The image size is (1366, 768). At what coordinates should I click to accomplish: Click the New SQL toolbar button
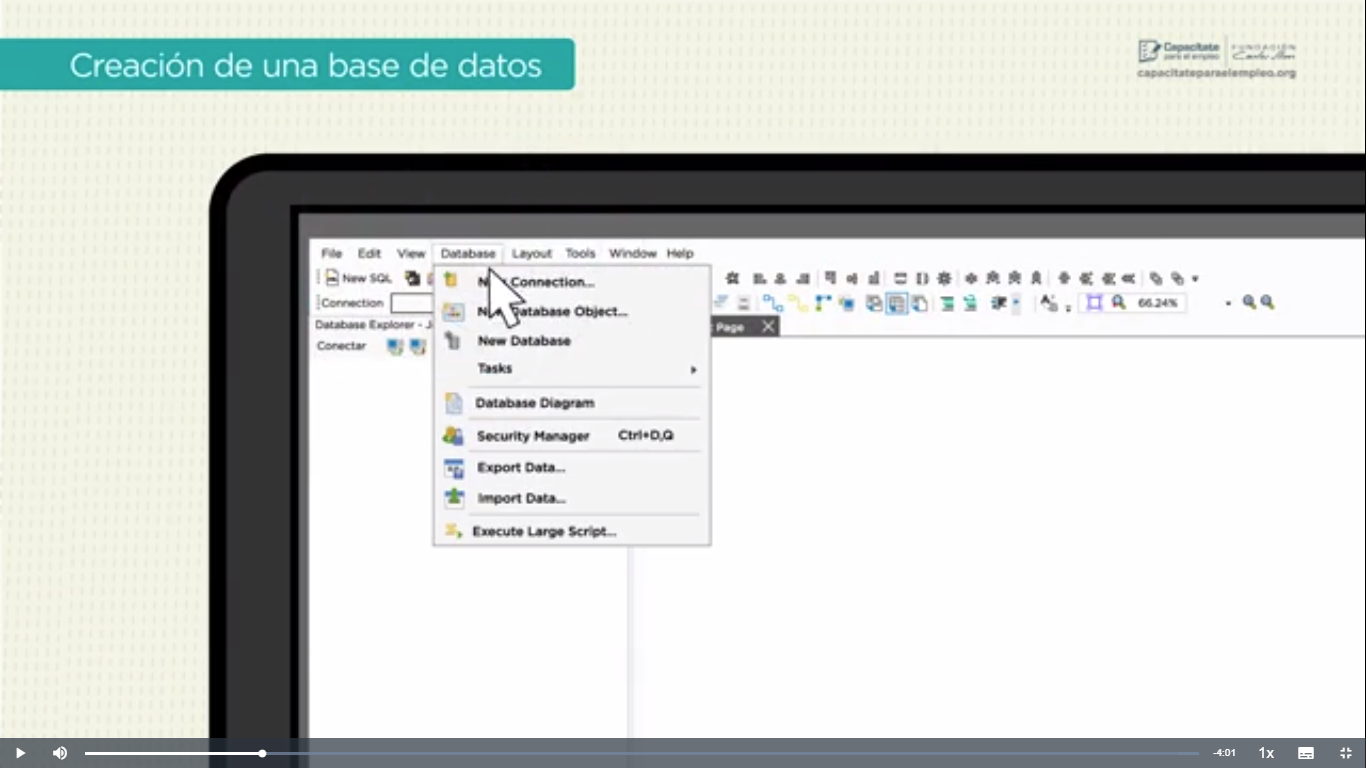point(358,278)
